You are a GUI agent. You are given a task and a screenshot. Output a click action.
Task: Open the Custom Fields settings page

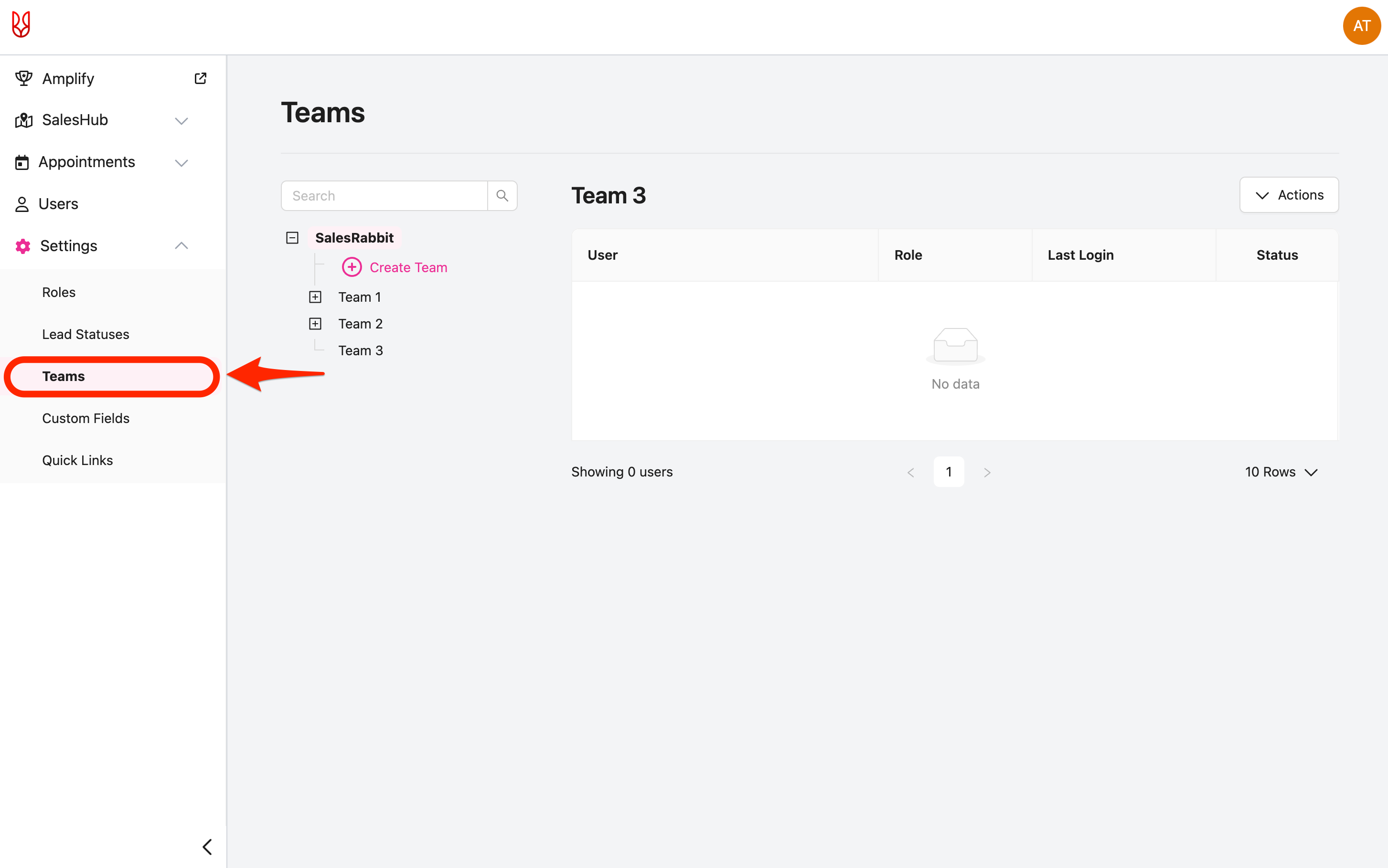click(85, 419)
